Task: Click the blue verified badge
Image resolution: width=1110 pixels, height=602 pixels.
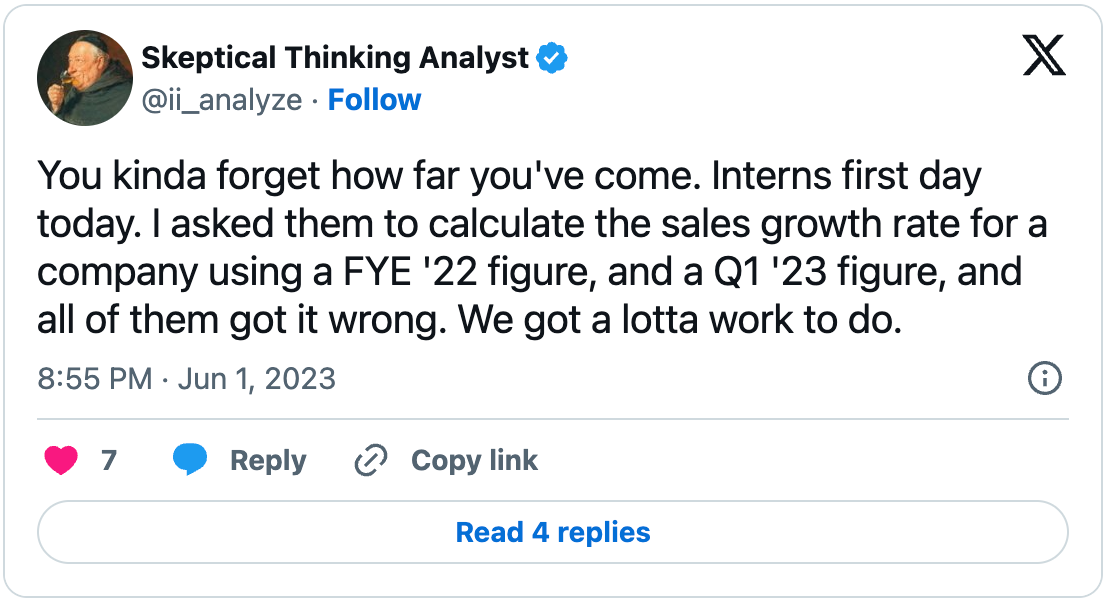Action: (x=552, y=58)
